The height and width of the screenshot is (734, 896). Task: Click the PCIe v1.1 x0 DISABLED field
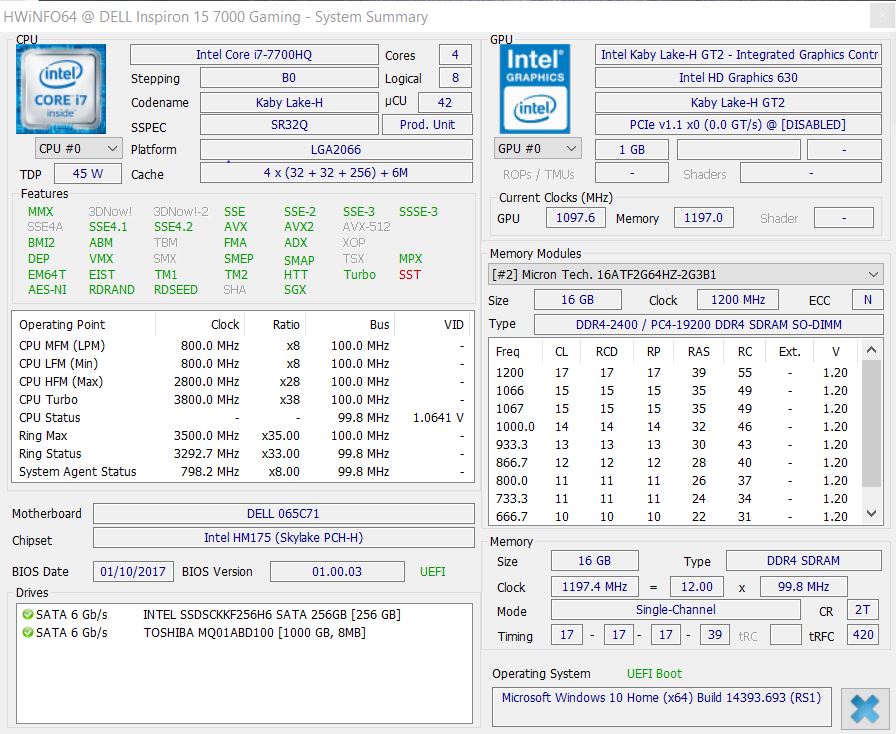coord(738,125)
